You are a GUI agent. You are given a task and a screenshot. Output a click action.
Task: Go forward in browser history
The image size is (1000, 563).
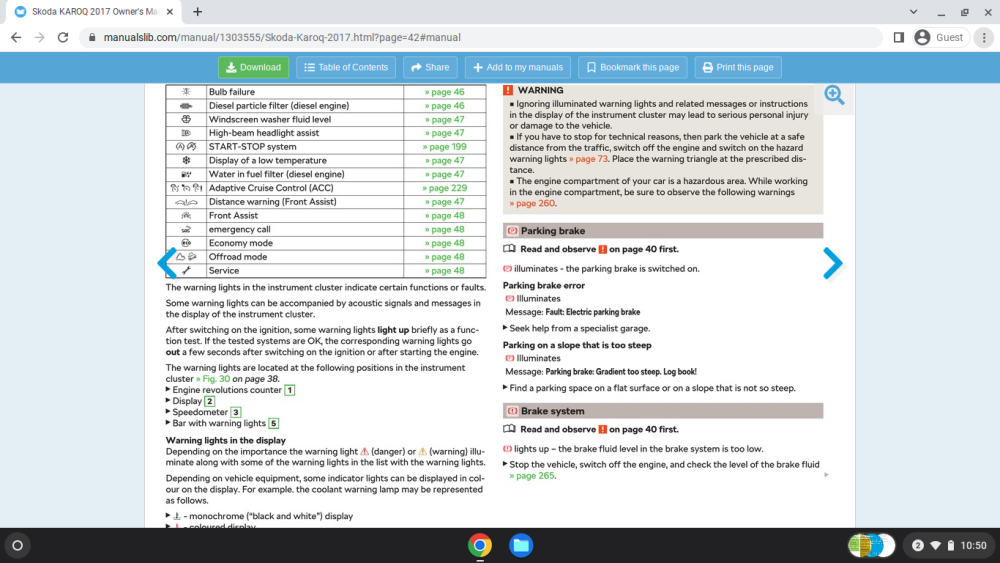pyautogui.click(x=40, y=38)
